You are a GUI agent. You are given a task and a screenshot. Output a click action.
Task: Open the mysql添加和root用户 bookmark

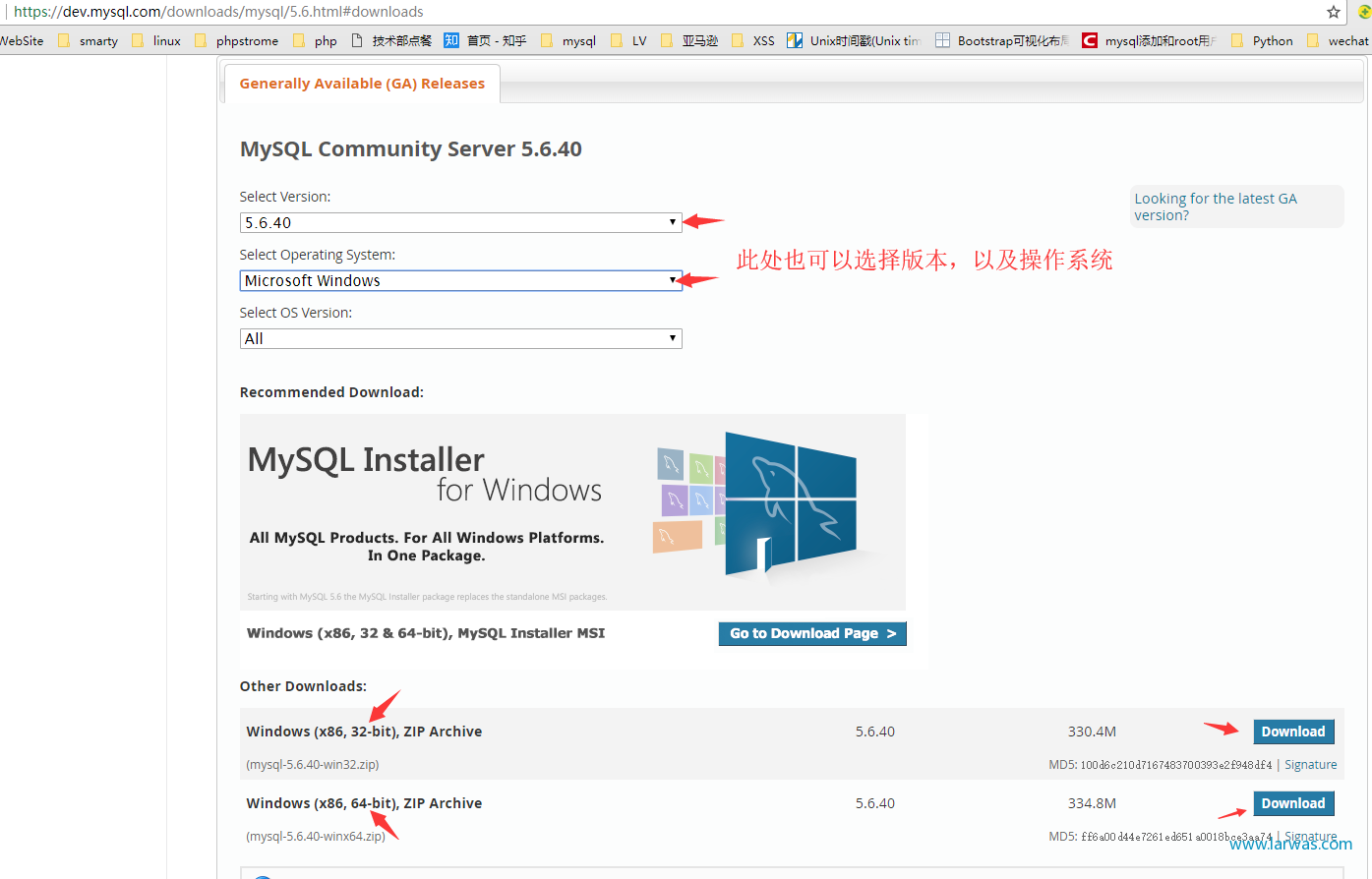[x=1150, y=40]
